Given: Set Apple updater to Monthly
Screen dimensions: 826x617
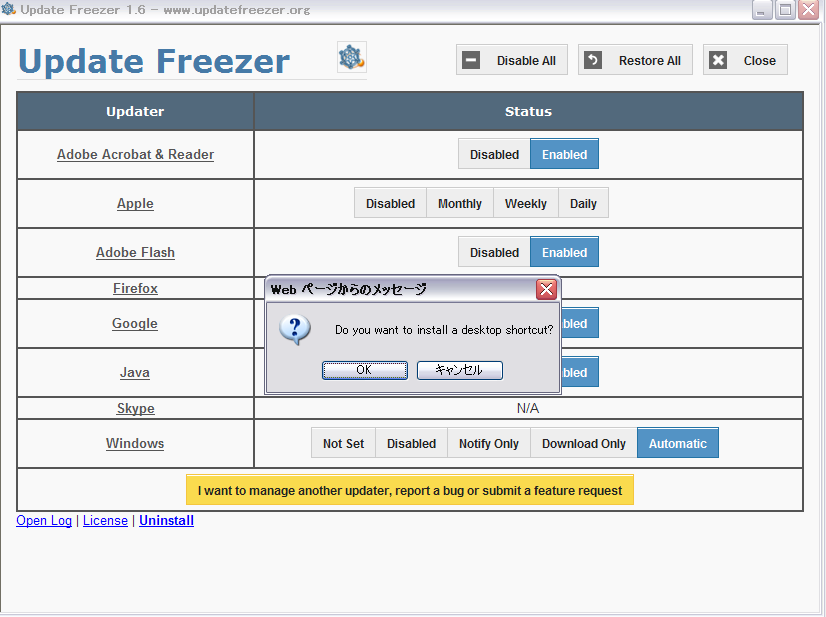Looking at the screenshot, I should coord(460,203).
